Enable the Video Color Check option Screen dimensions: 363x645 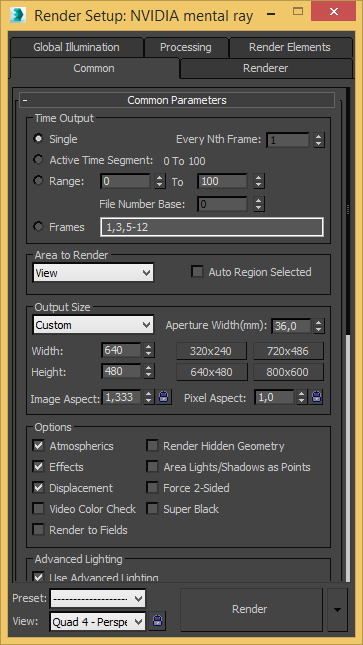click(x=39, y=509)
